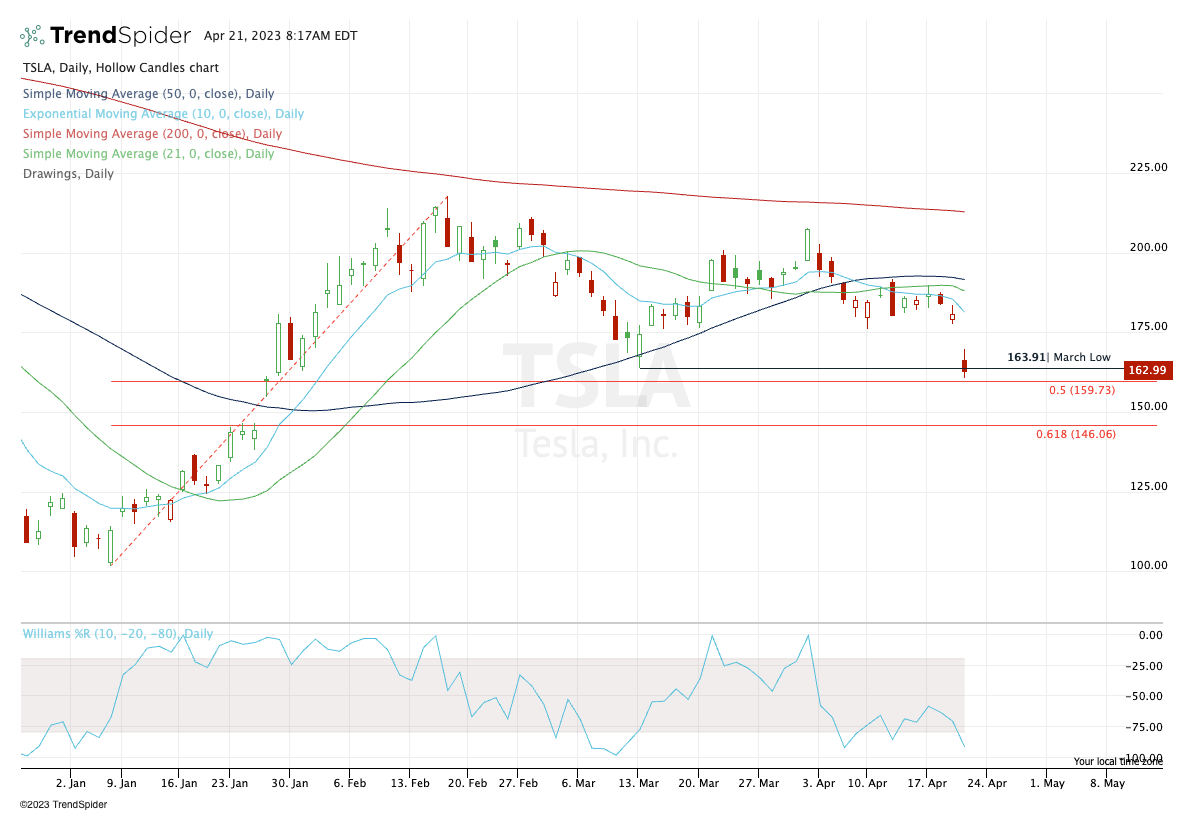The image size is (1193, 814).
Task: Click the TrendSpider wordmark
Action: [x=120, y=36]
